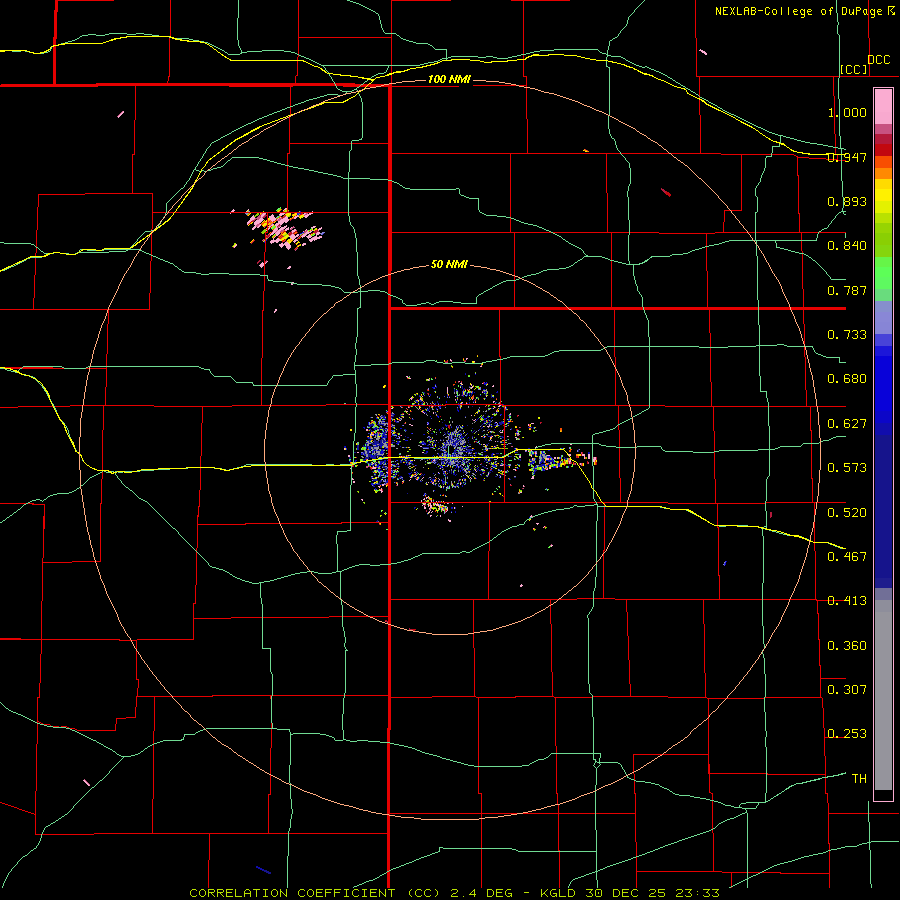
Task: Click the 100 NMI range ring label
Action: (449, 79)
